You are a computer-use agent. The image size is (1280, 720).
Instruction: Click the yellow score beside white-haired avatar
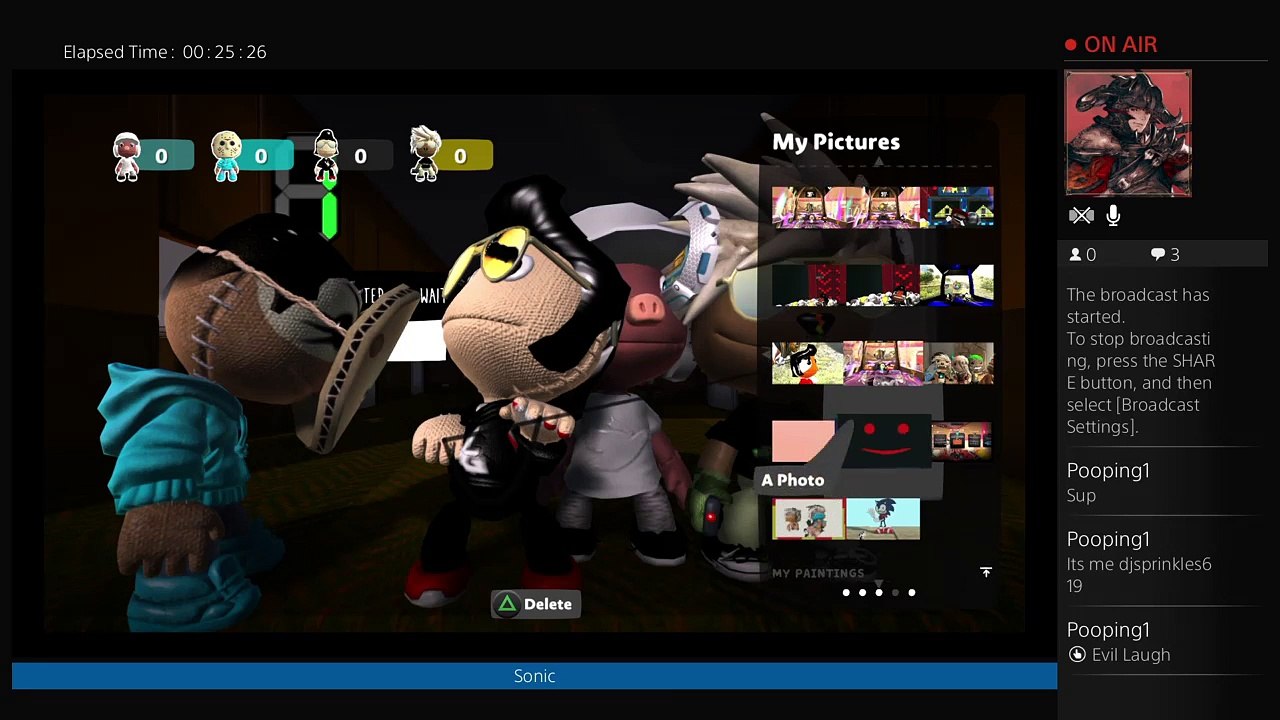461,156
